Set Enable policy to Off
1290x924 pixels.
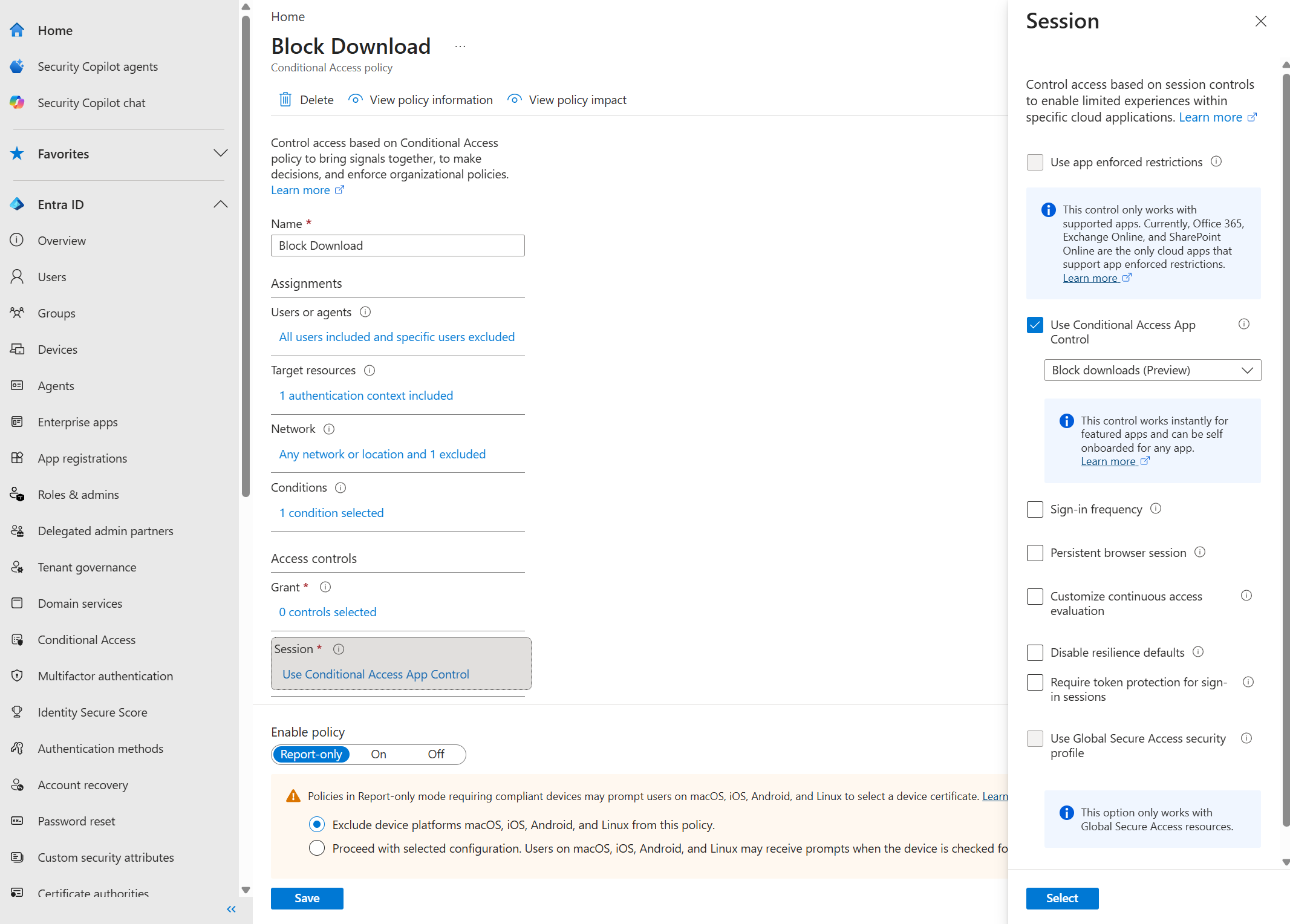[436, 755]
